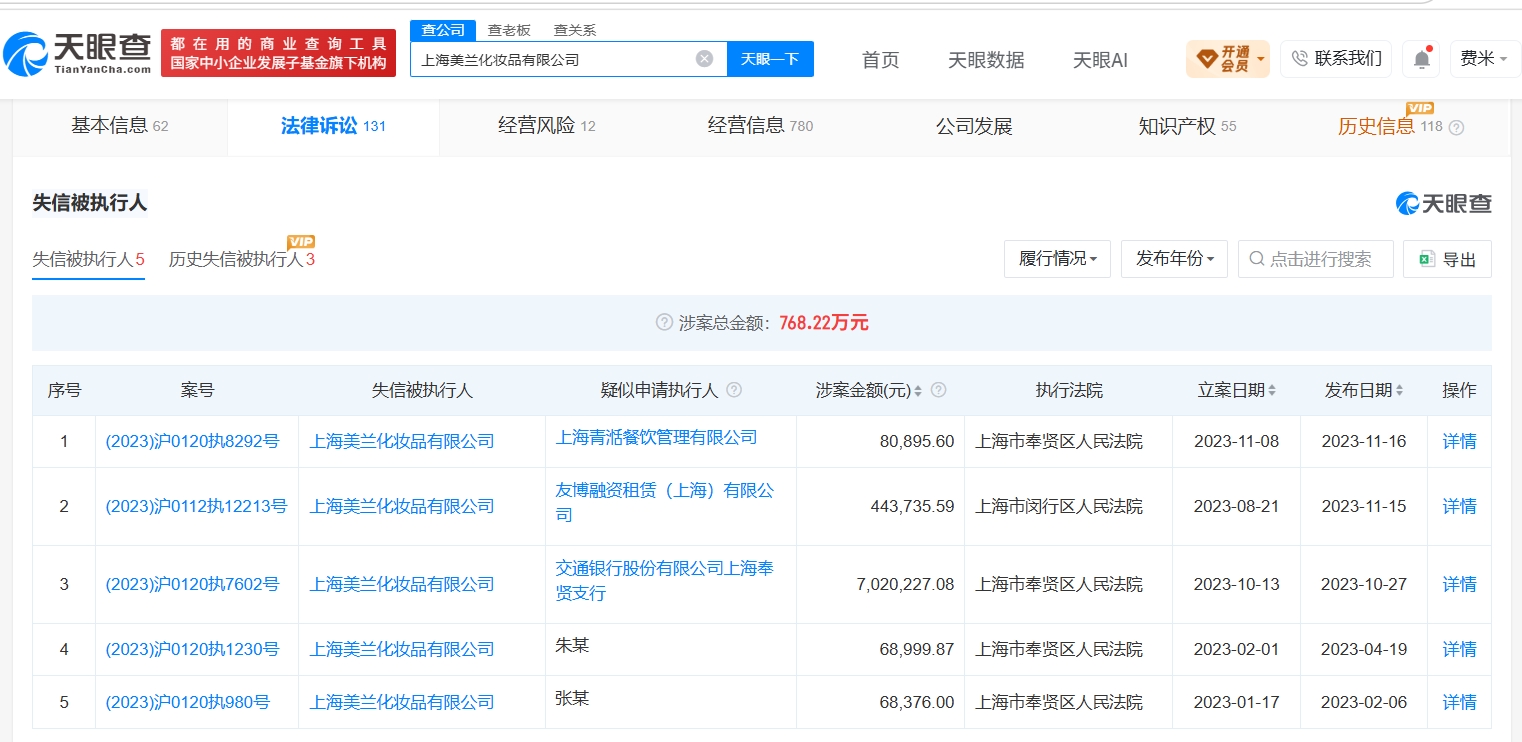Open case (2023)沪0112执12213号

tap(196, 506)
